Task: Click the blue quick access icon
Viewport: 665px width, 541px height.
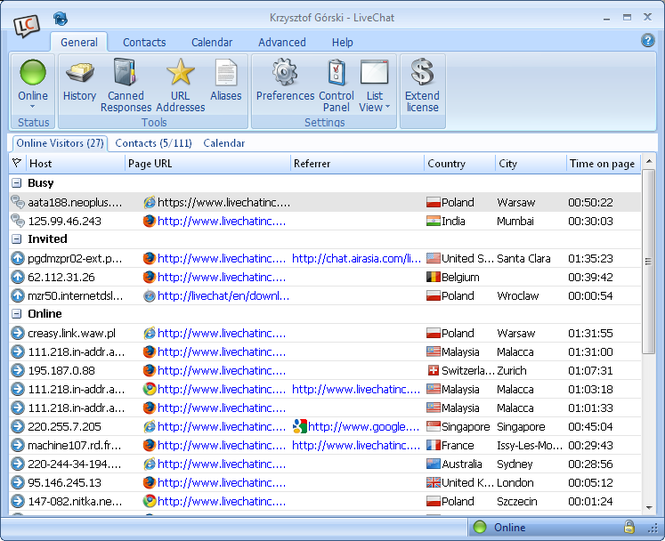Action: [x=60, y=19]
